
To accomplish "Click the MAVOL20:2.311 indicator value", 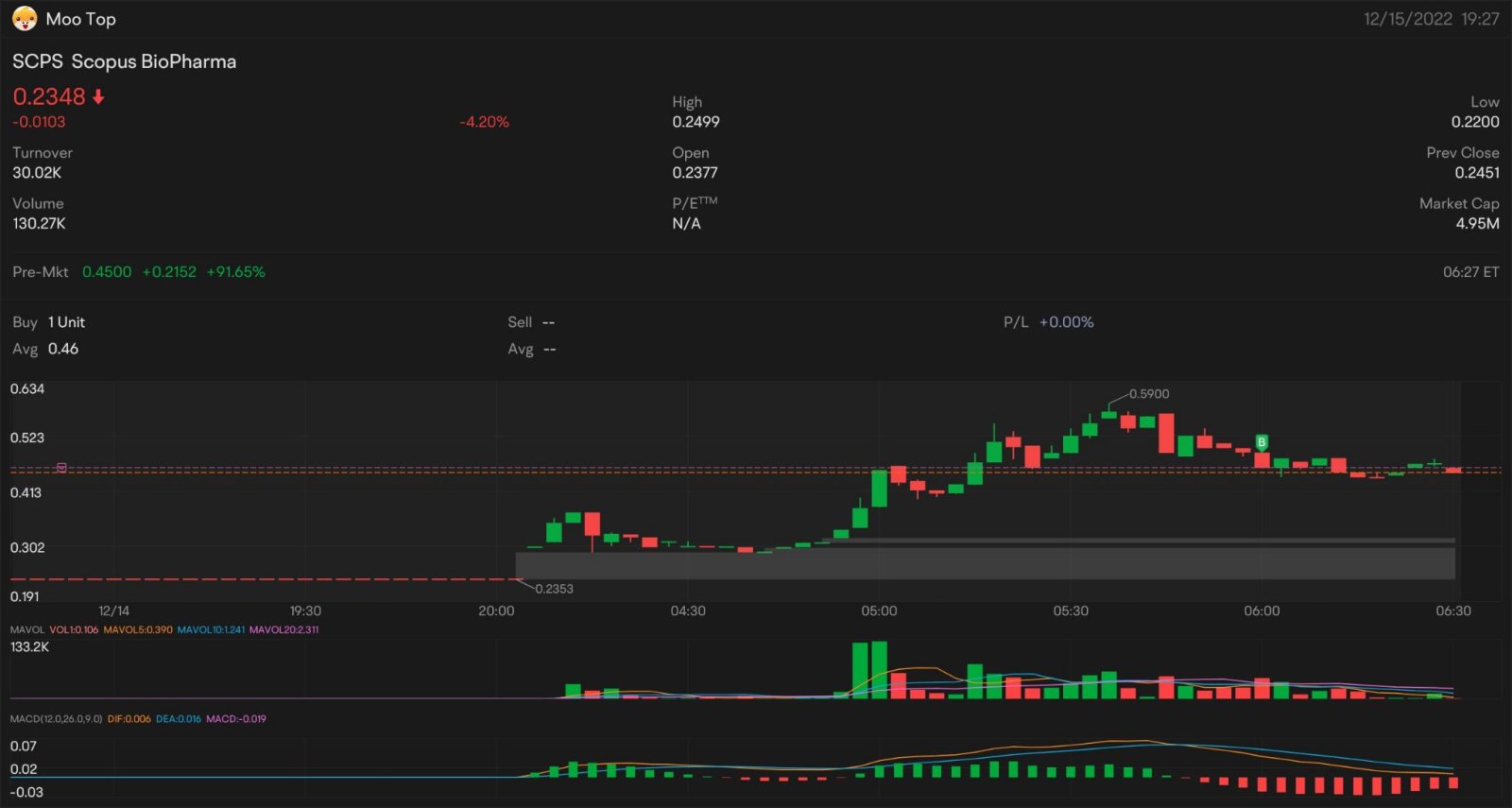I will [283, 629].
